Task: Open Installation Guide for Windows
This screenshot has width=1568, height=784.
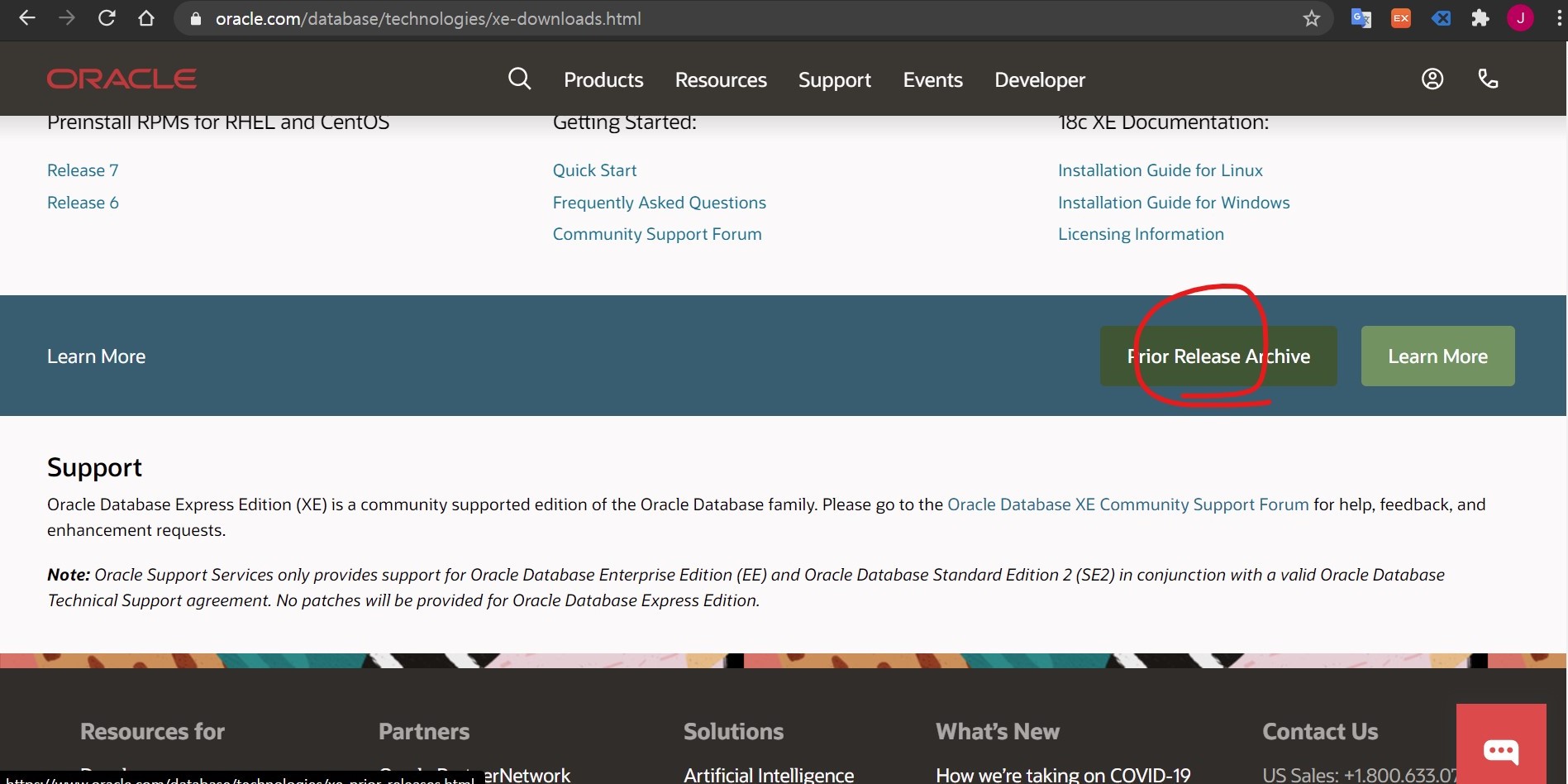Action: (x=1174, y=203)
